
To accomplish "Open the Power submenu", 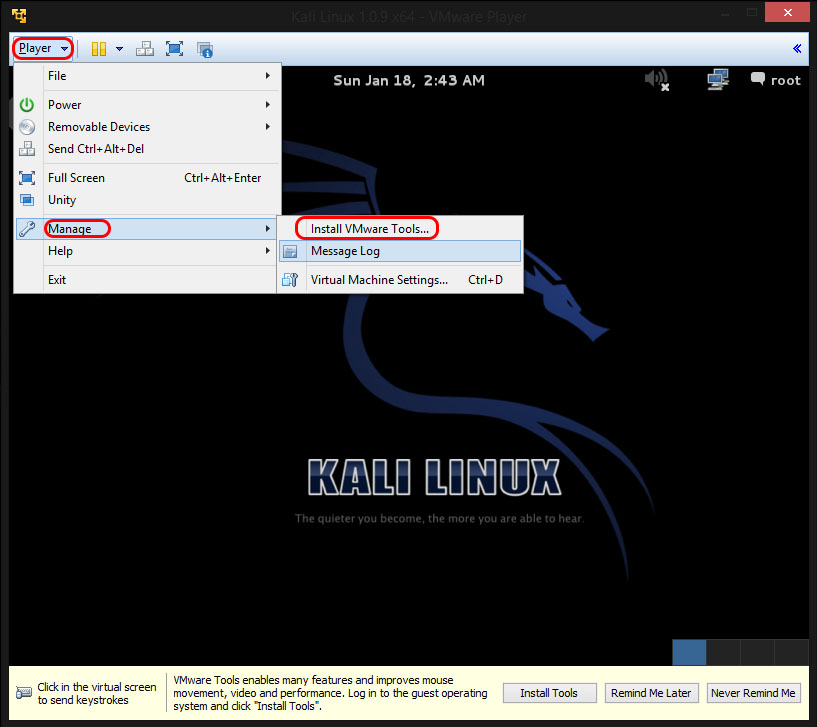I will (147, 105).
